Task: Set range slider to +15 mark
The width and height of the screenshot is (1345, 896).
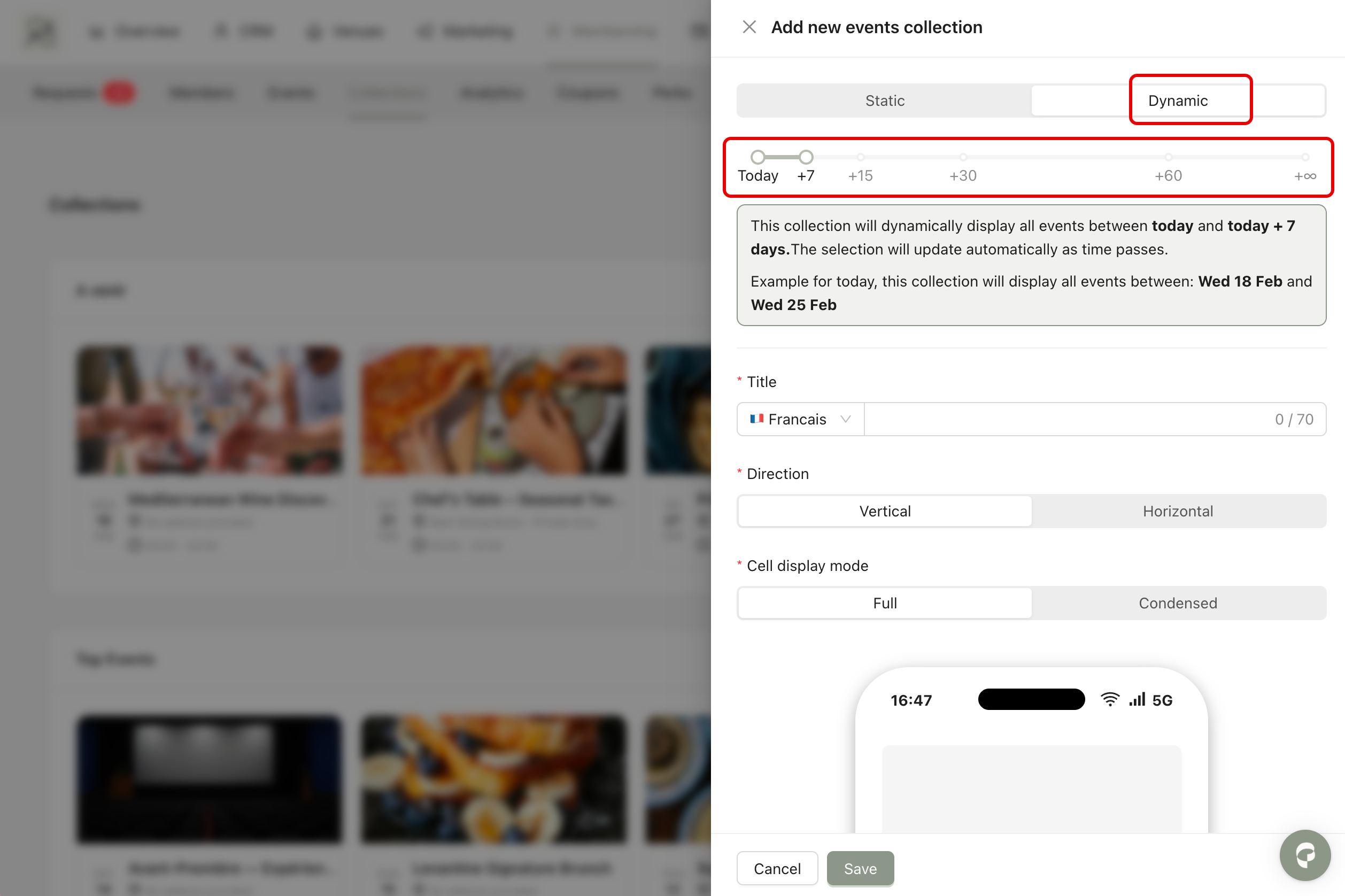Action: coord(861,157)
